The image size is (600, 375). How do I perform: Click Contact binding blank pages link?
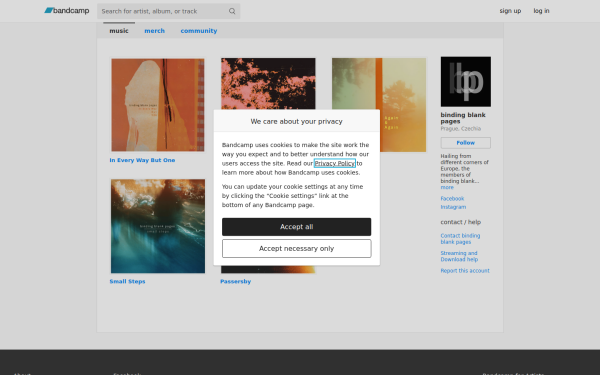click(x=460, y=239)
